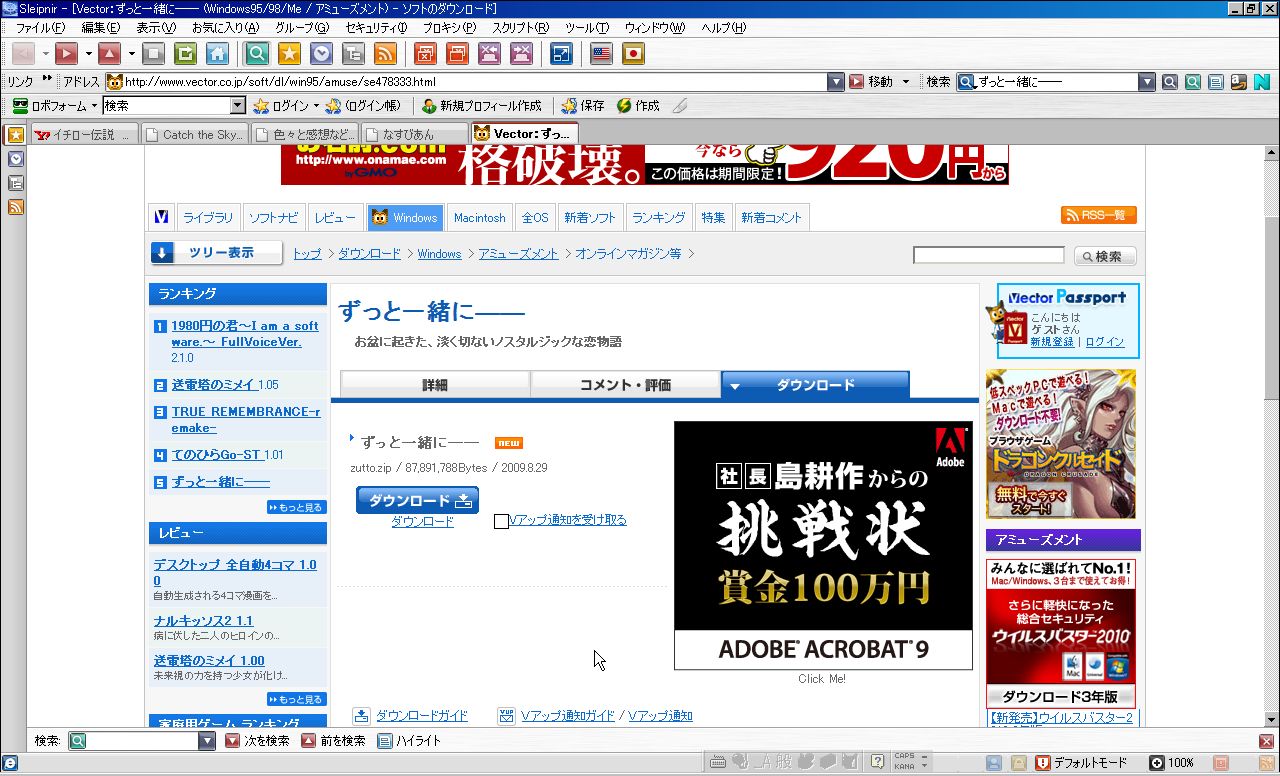Click 次を検索 find next button

coord(257,741)
